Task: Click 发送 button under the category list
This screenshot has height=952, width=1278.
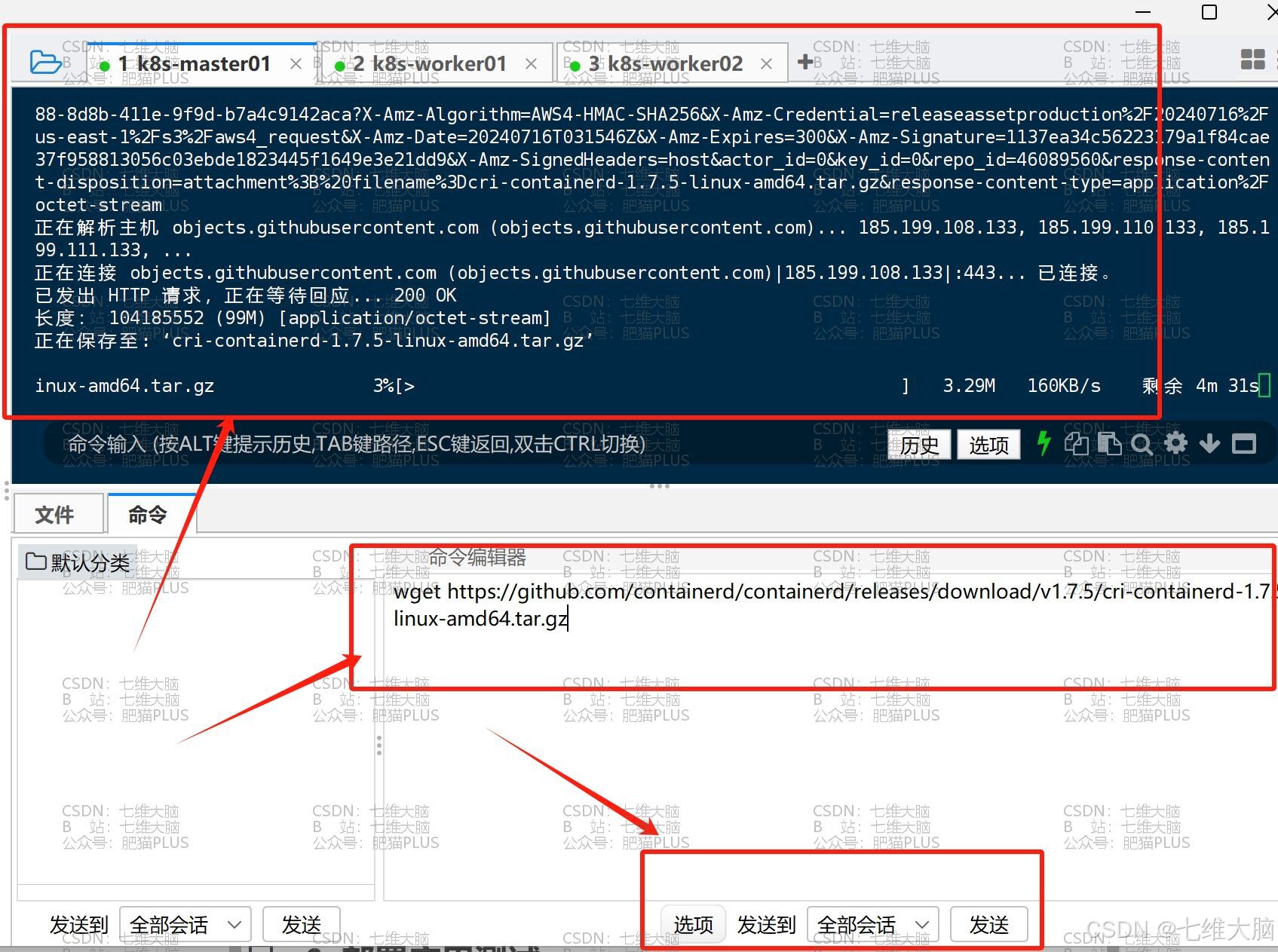Action: (302, 924)
